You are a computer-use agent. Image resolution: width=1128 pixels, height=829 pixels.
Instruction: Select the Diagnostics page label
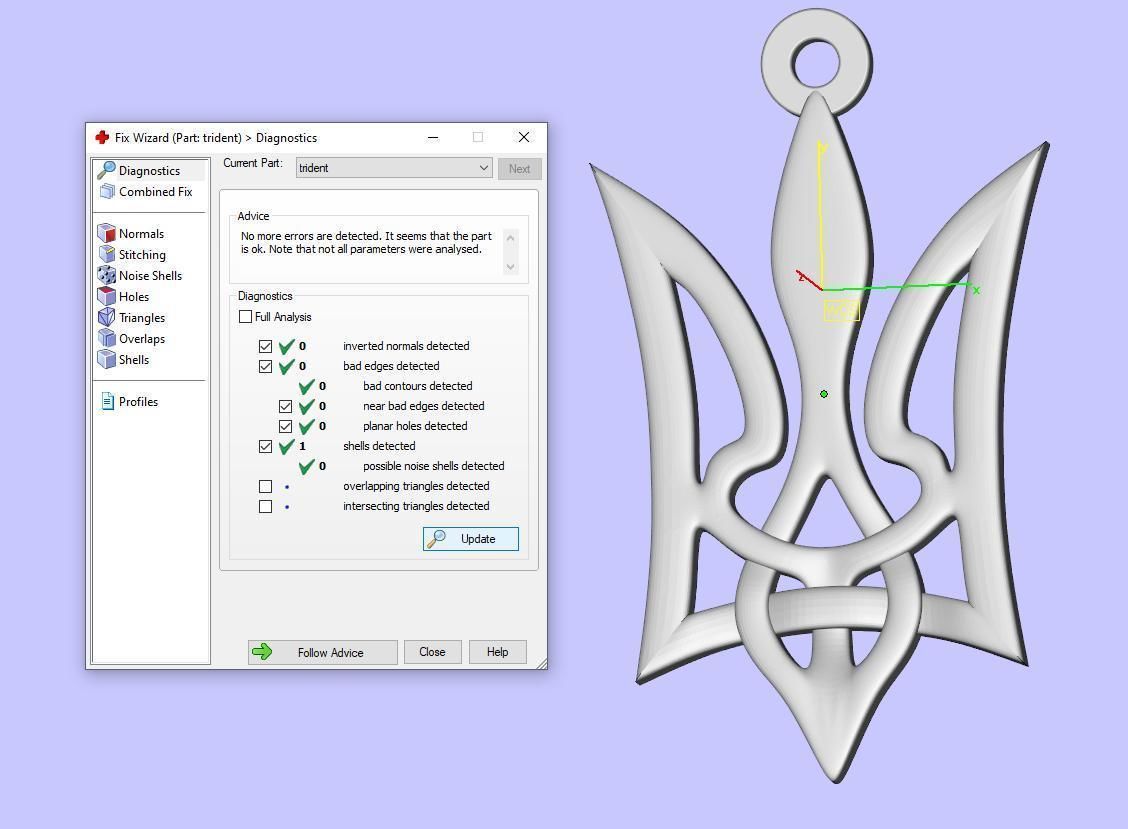pyautogui.click(x=150, y=171)
